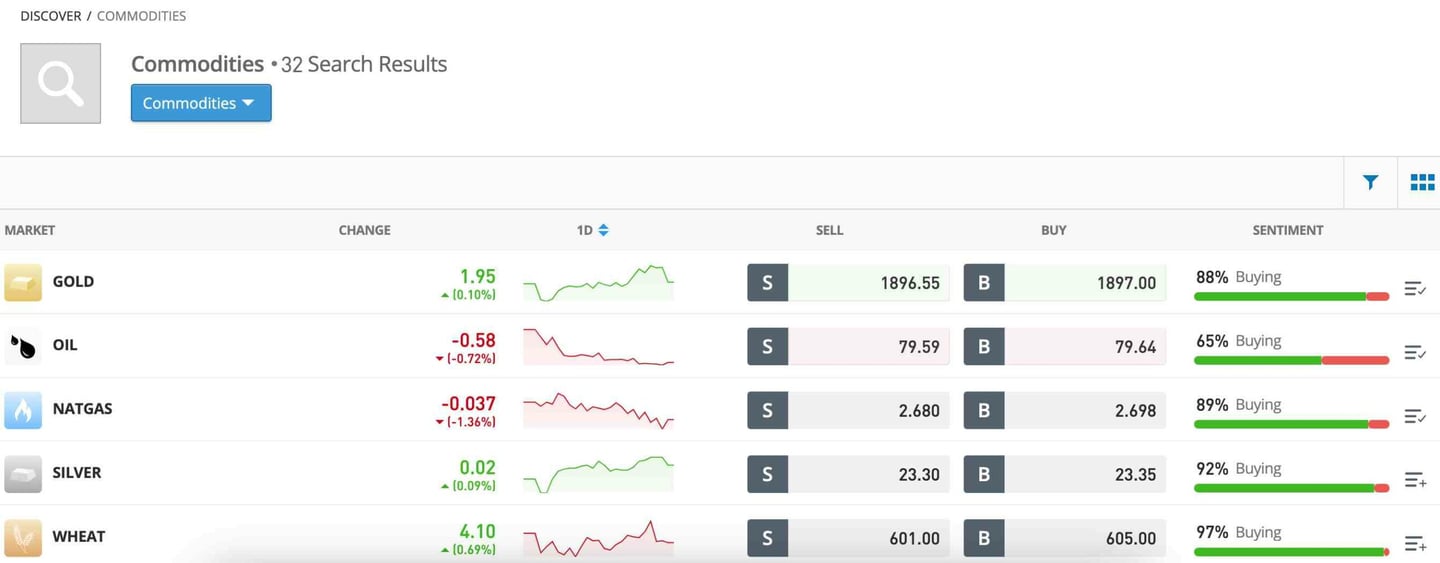Sort by the CHANGE column header
Screen dimensions: 1440x563
coord(364,230)
